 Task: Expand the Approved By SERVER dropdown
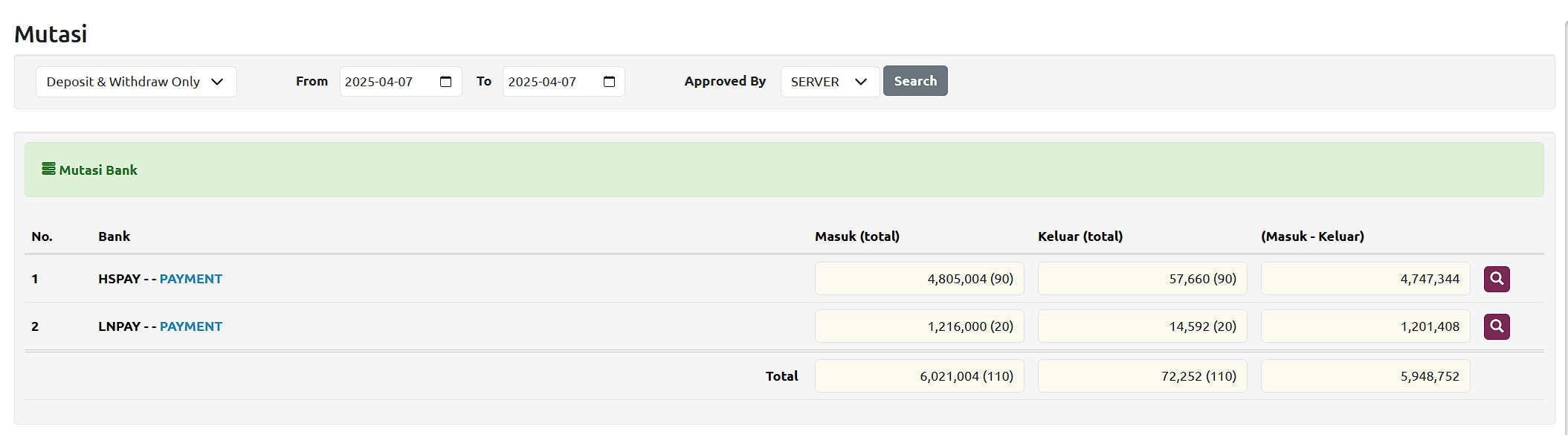tap(829, 82)
